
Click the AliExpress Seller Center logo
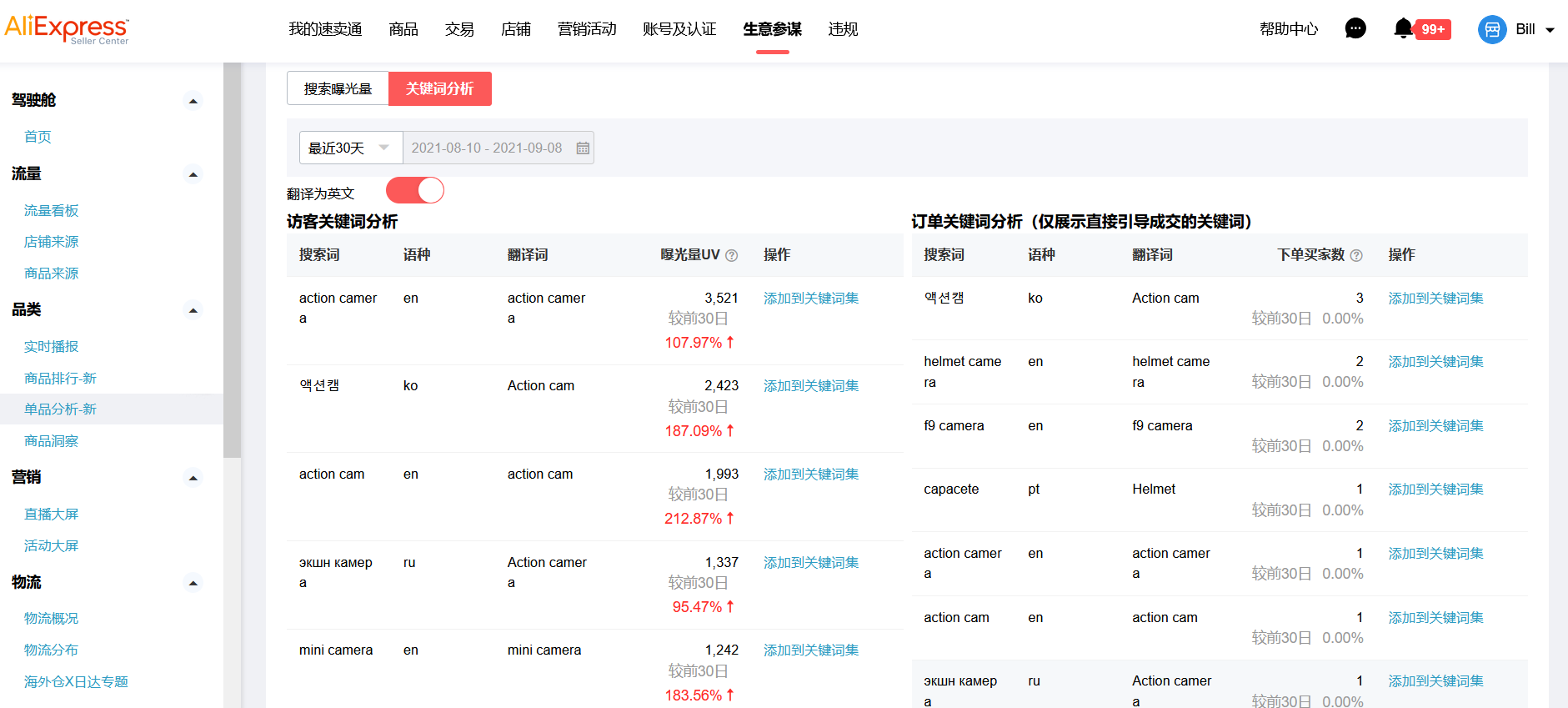pos(67,29)
